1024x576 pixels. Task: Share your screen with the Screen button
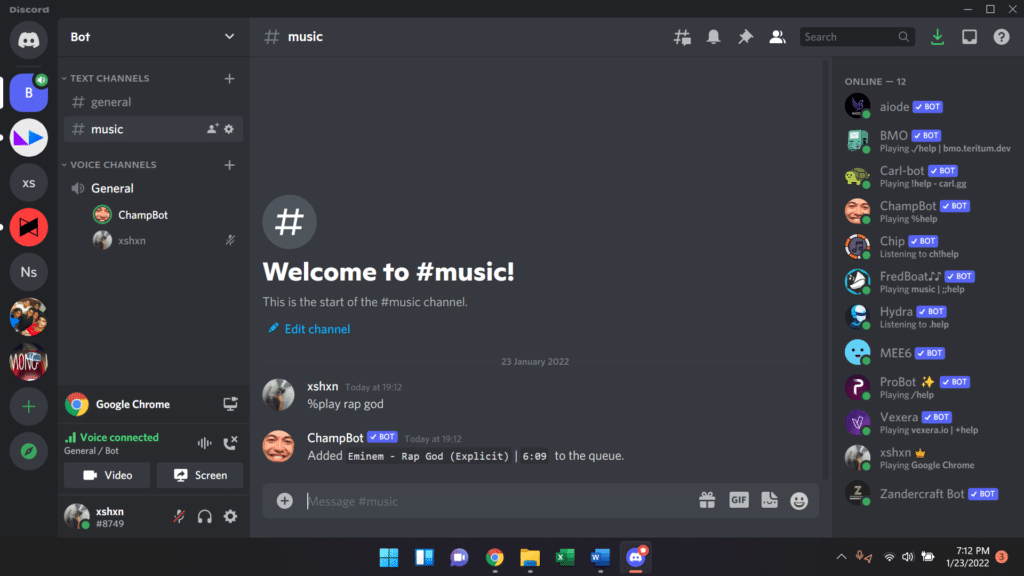point(199,475)
